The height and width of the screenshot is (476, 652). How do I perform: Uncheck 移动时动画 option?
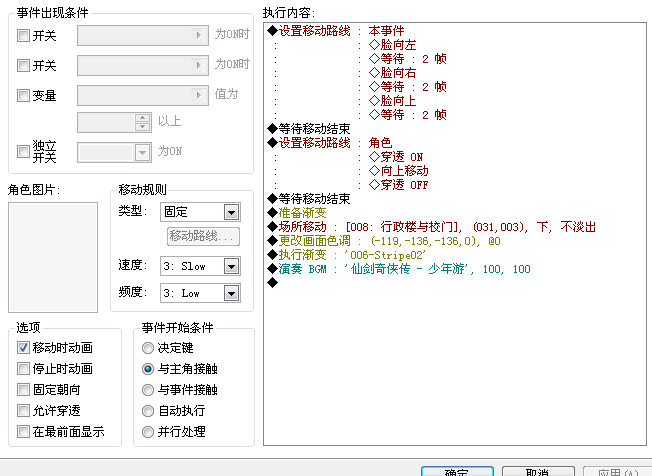(x=23, y=348)
